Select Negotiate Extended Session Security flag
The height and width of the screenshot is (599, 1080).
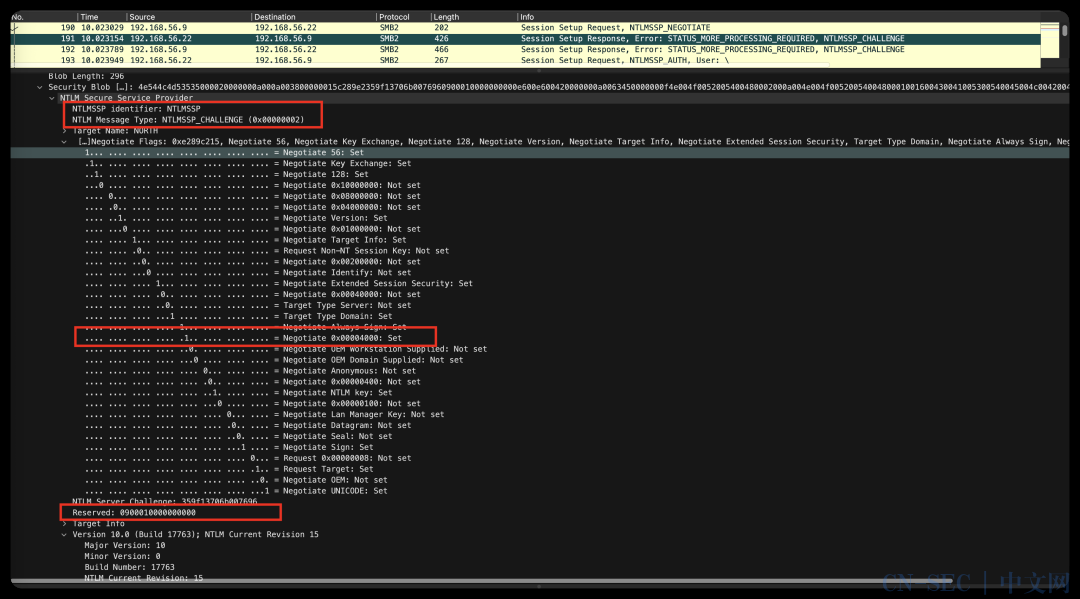pyautogui.click(x=278, y=284)
